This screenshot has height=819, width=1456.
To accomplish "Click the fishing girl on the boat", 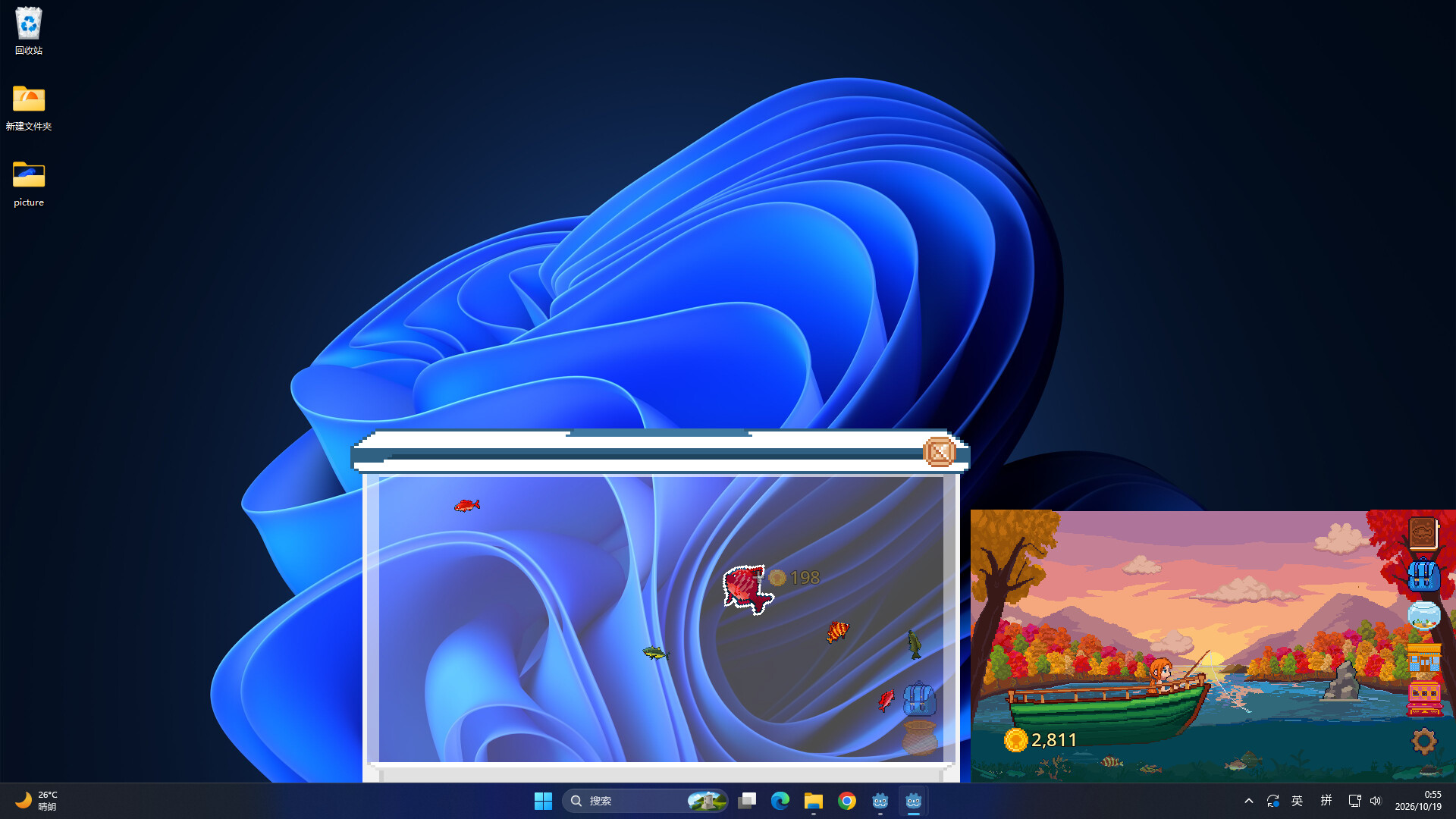I will tap(1161, 674).
